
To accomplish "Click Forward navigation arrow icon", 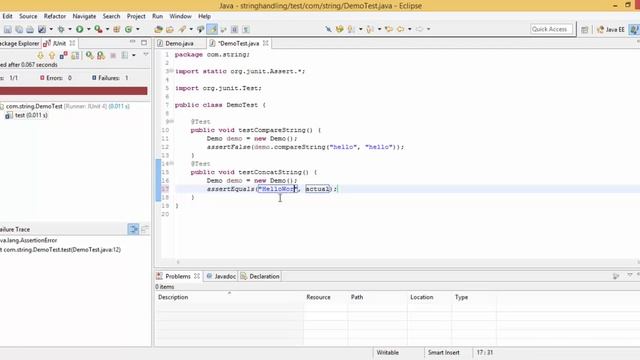I will pos(419,29).
